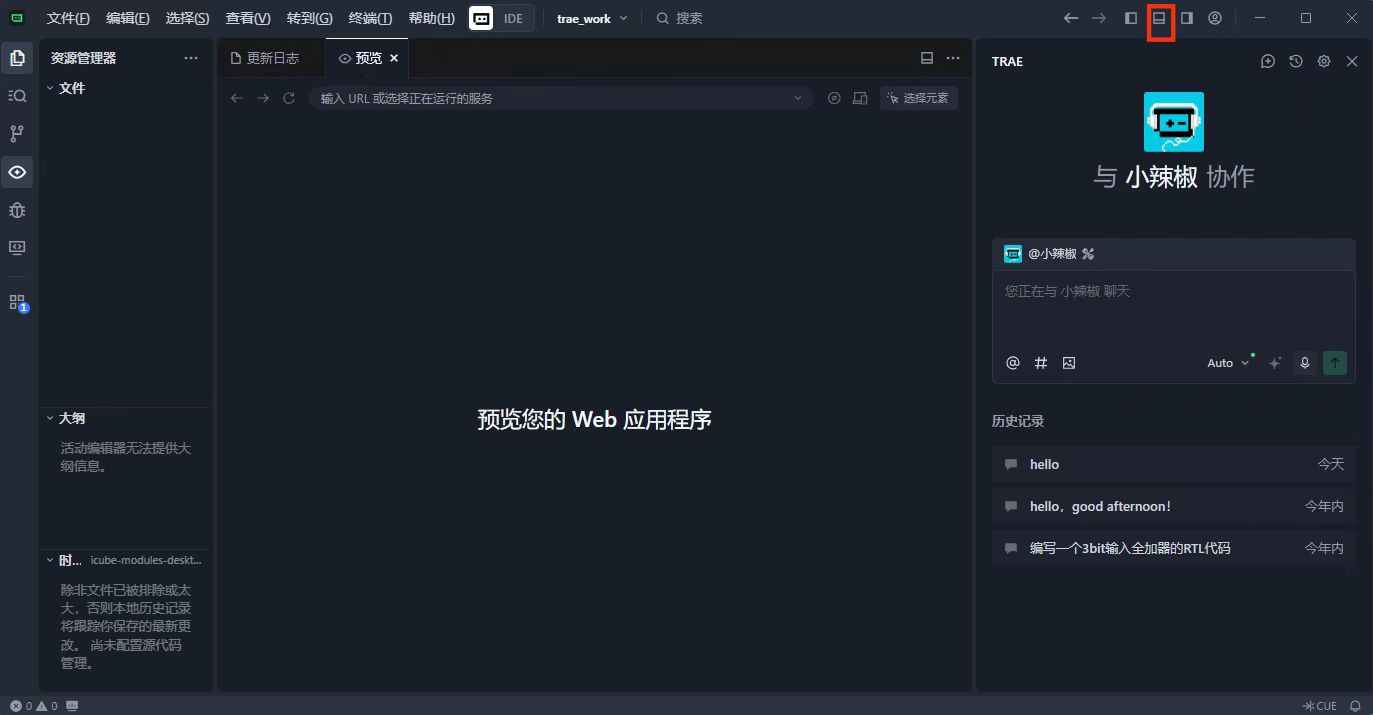Open the ports icon in status bar
Screen dimensions: 1373x715
click(x=72, y=706)
